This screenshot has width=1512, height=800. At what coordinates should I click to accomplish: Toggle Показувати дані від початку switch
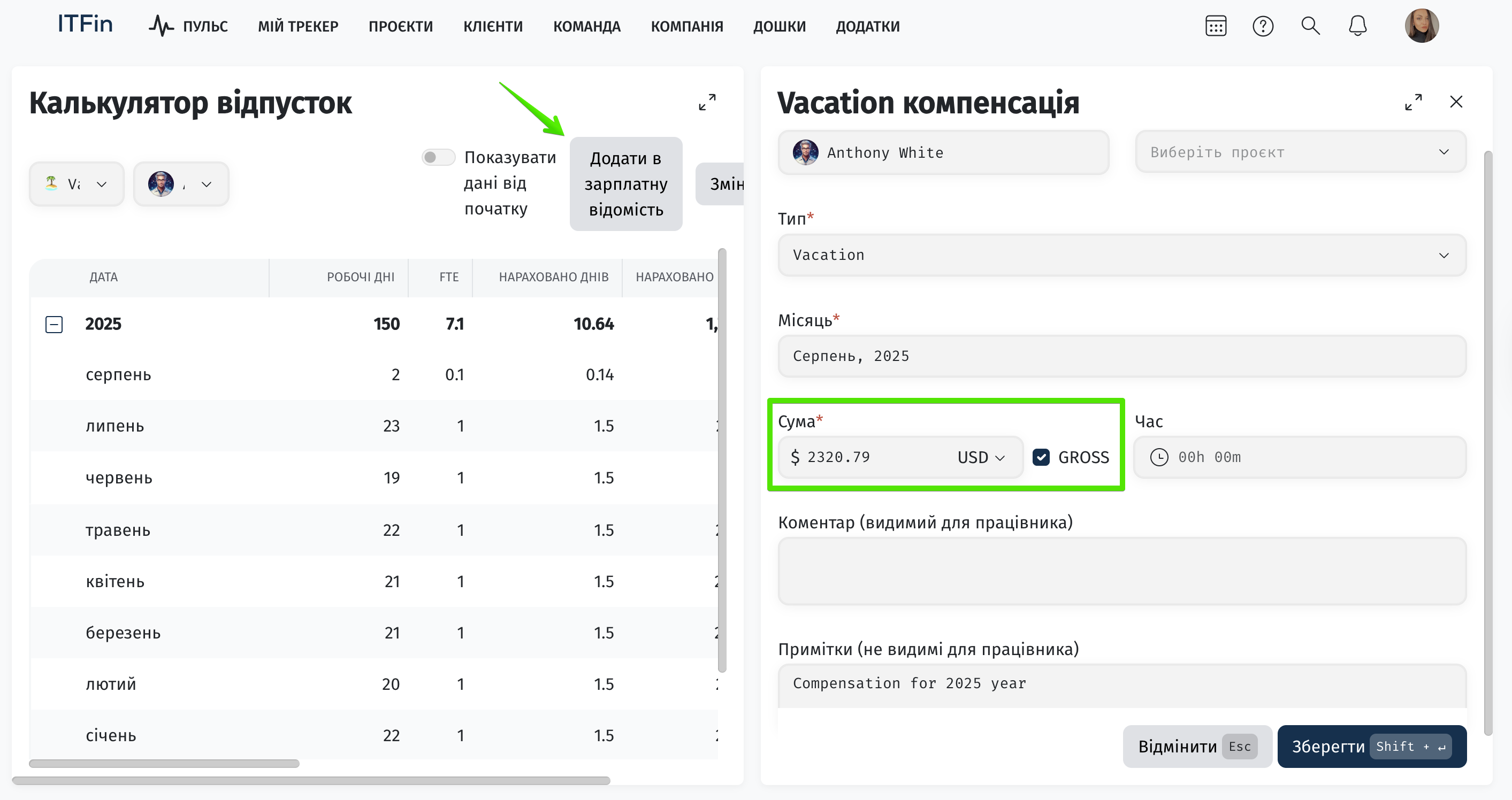[x=438, y=157]
